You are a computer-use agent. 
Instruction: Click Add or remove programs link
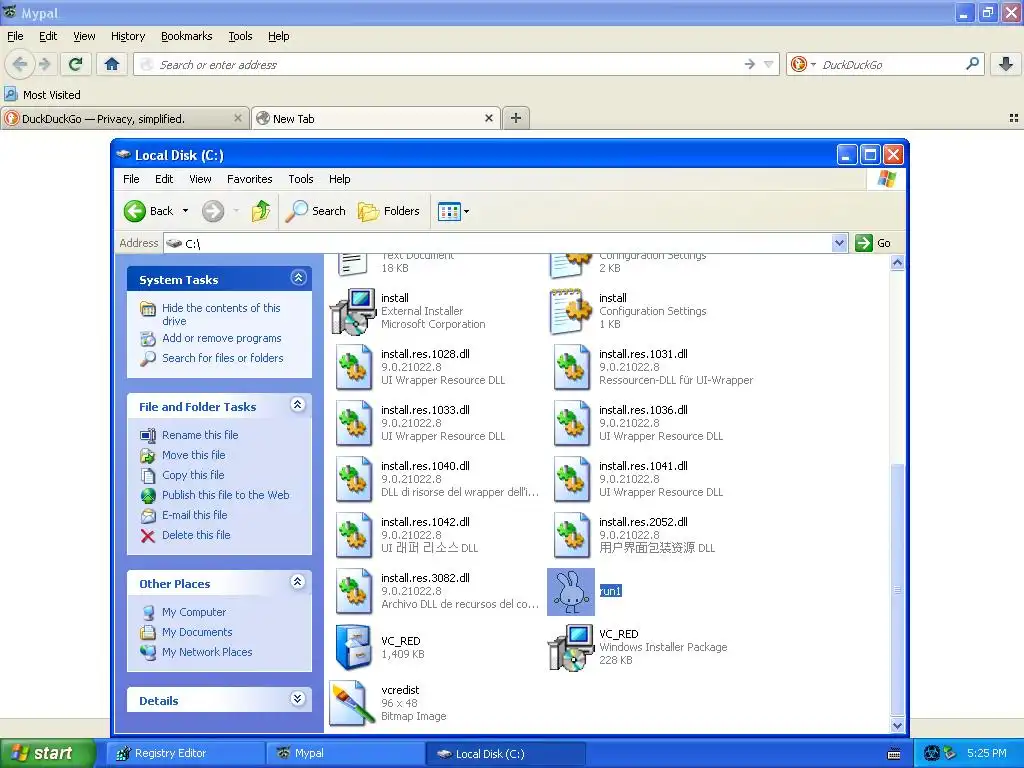pyautogui.click(x=221, y=338)
